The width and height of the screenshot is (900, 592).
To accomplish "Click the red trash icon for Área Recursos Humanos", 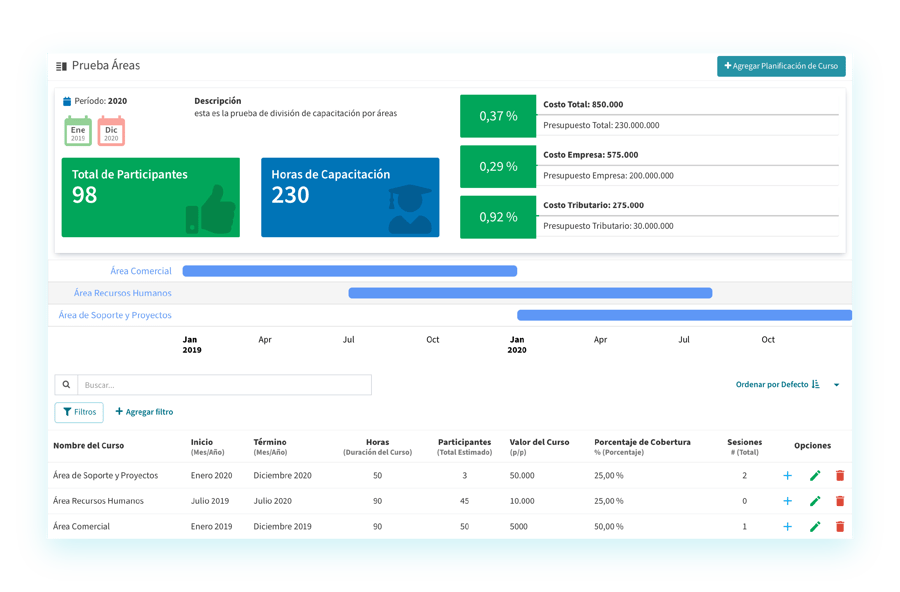I will pos(840,501).
